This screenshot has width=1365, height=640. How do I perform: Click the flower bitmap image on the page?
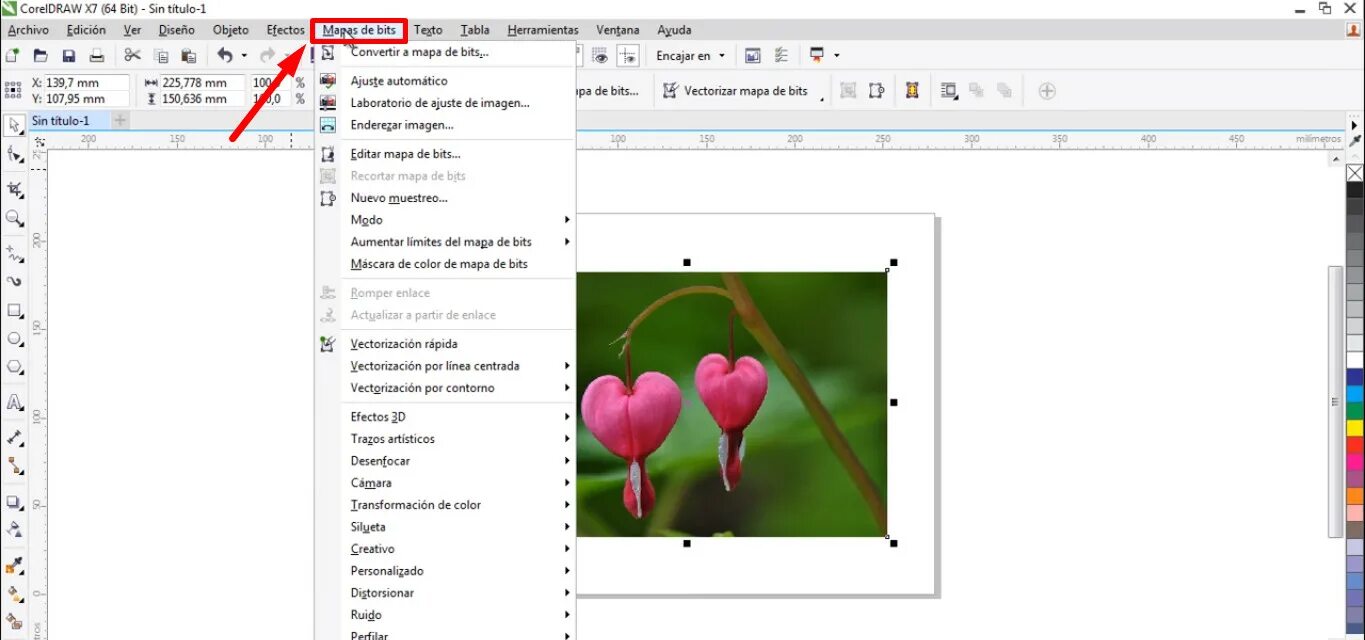[x=732, y=404]
